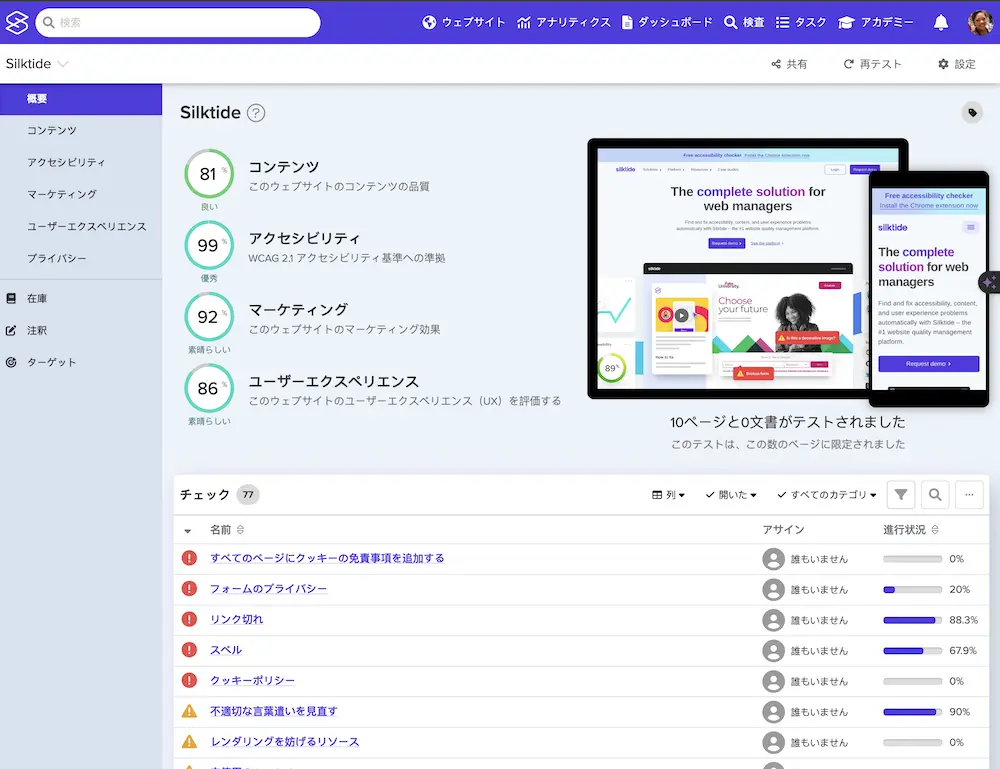Open the 列 columns dropdown
The image size is (1000, 769).
(668, 495)
